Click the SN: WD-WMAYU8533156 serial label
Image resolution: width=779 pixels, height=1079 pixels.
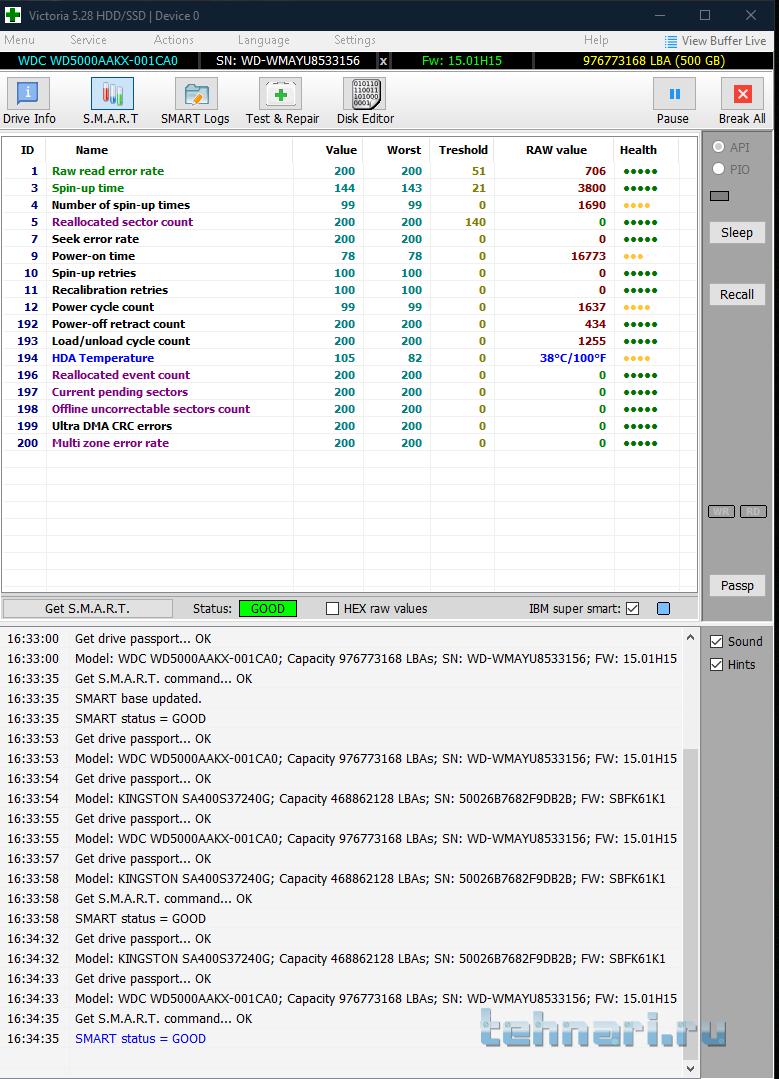click(288, 61)
